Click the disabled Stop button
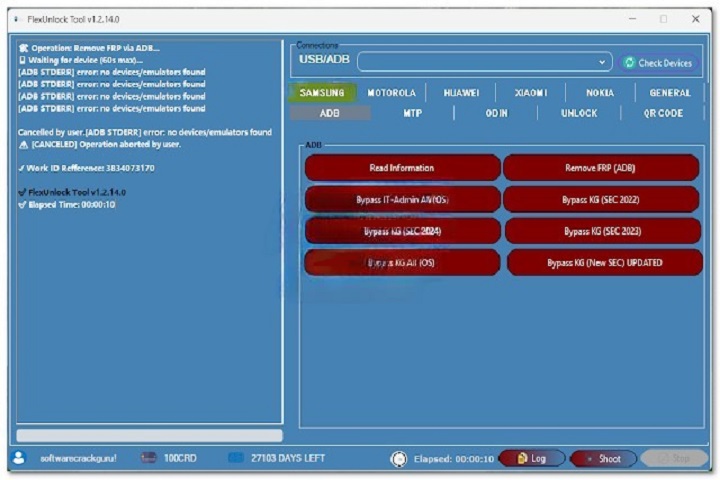The image size is (720, 480). [673, 458]
